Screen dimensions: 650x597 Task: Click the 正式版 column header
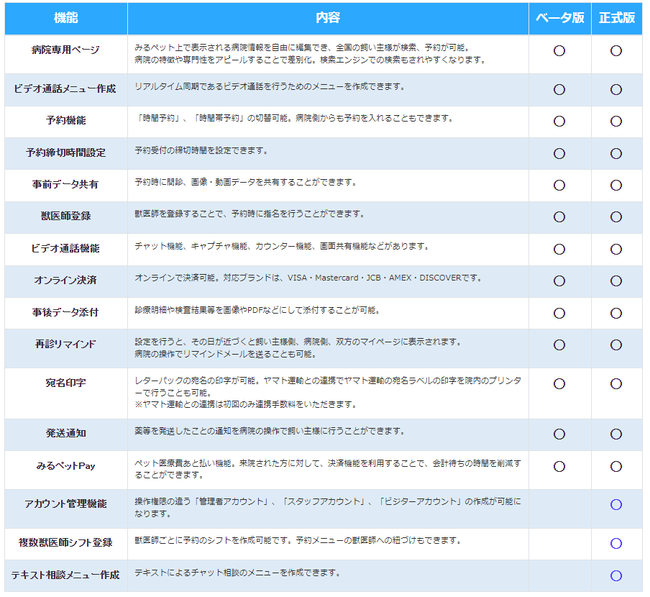617,18
